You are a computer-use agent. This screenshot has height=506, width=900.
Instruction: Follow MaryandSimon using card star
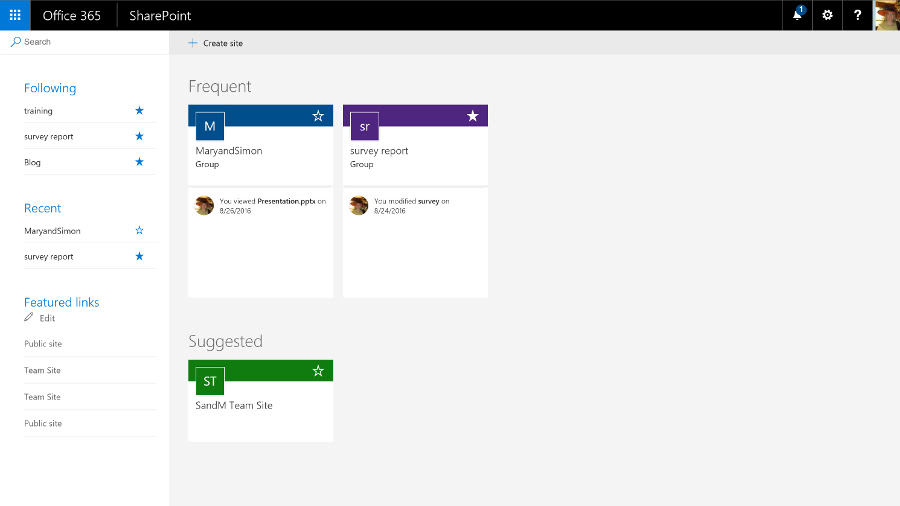point(318,116)
